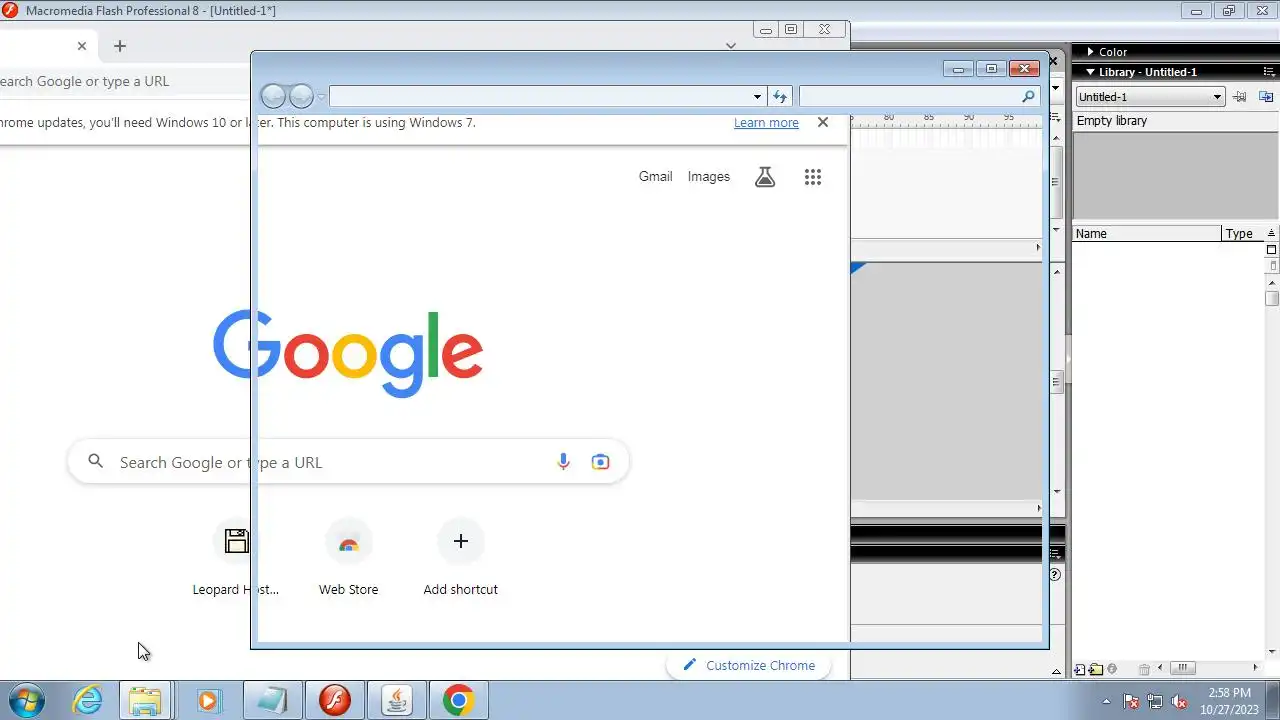Viewport: 1280px width, 720px height.
Task: Open Google apps grid icon in Chrome
Action: point(813,177)
